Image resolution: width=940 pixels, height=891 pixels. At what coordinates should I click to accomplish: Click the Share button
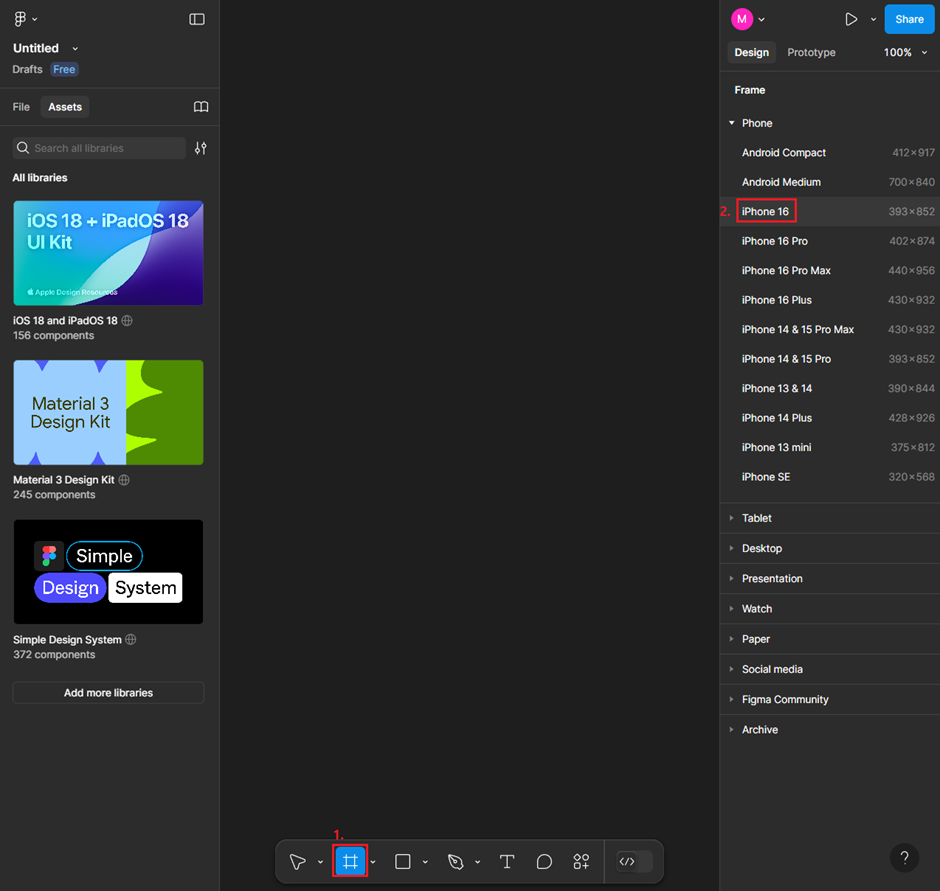tap(909, 19)
